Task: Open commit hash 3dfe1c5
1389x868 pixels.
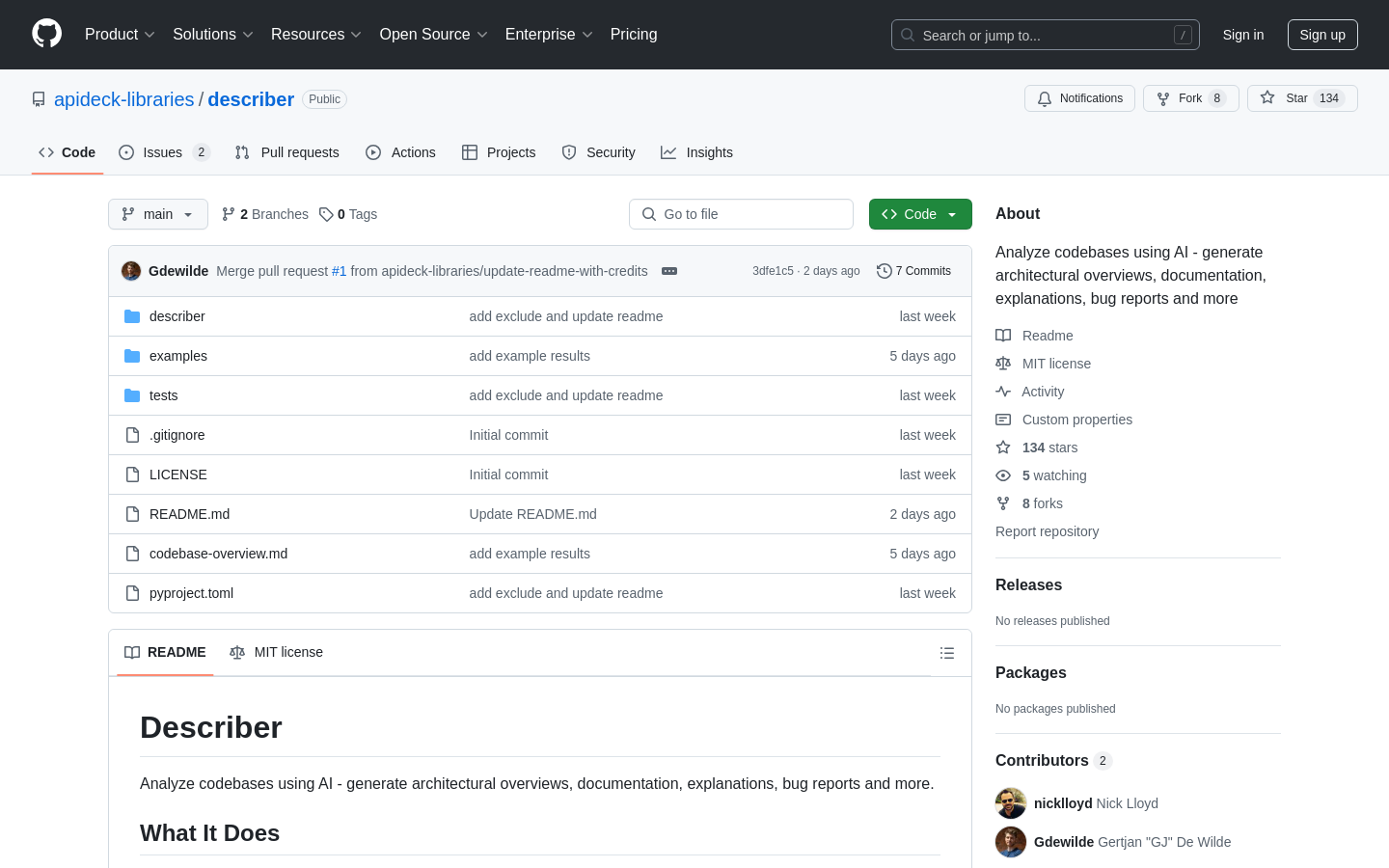Action: point(773,271)
